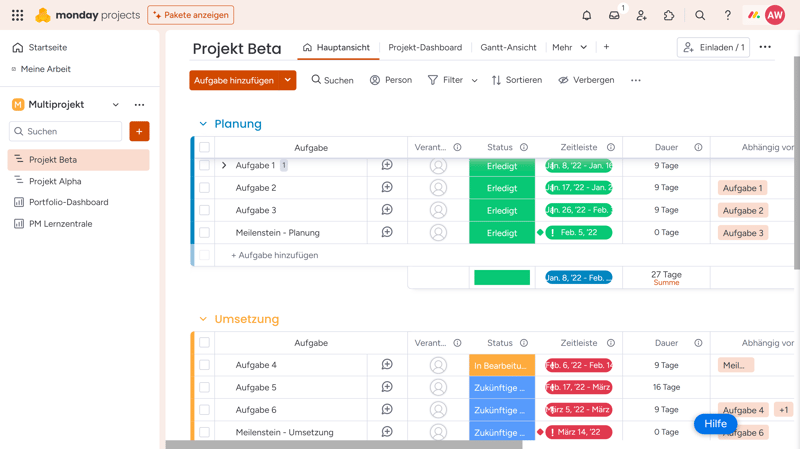The height and width of the screenshot is (449, 800).
Task: Add an update to Aufgabe 2
Action: point(387,187)
